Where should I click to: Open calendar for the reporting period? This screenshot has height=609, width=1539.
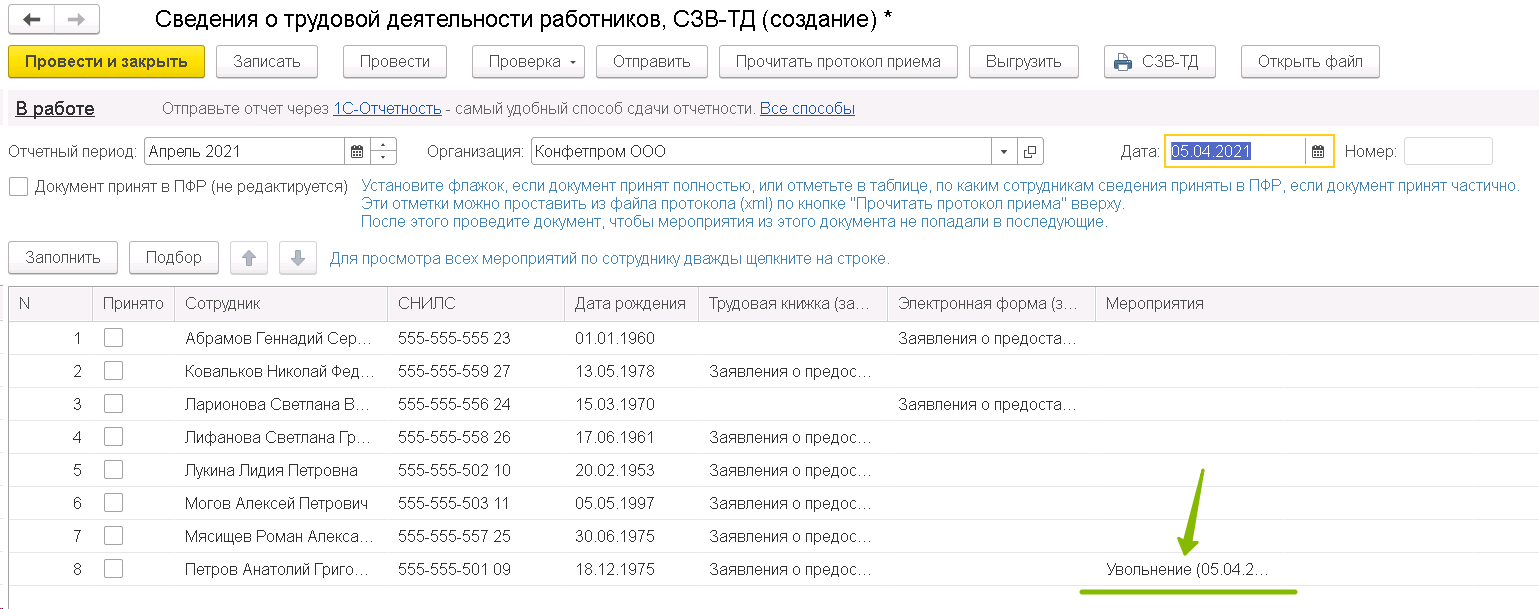[357, 152]
